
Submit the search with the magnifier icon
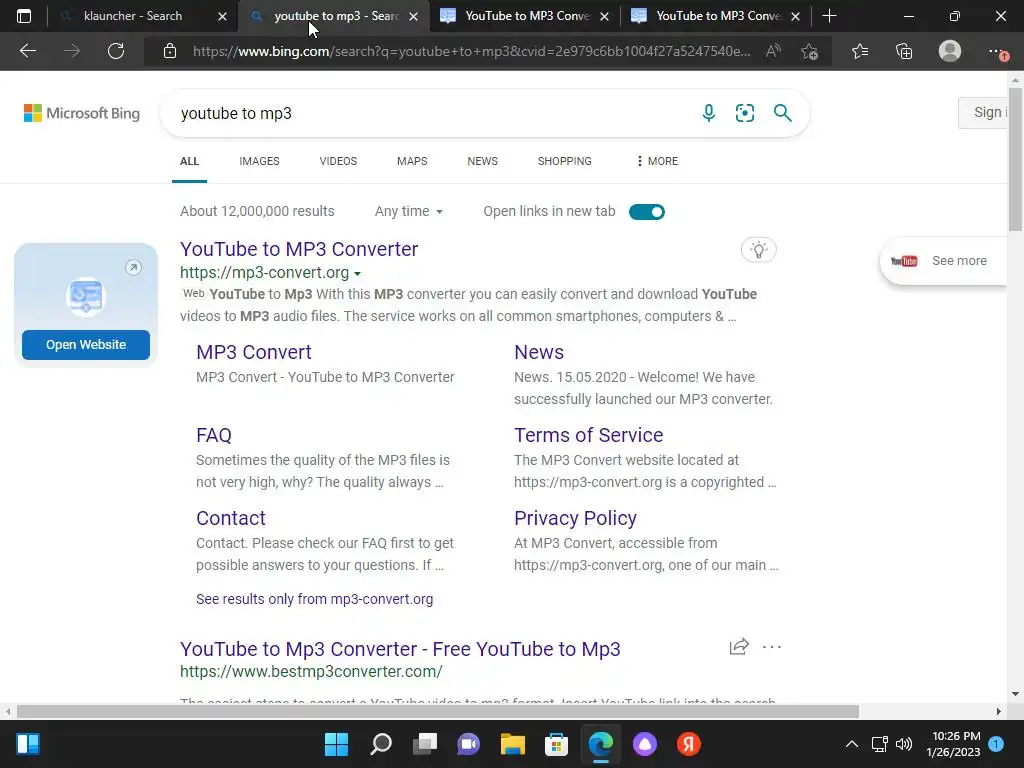coord(782,113)
